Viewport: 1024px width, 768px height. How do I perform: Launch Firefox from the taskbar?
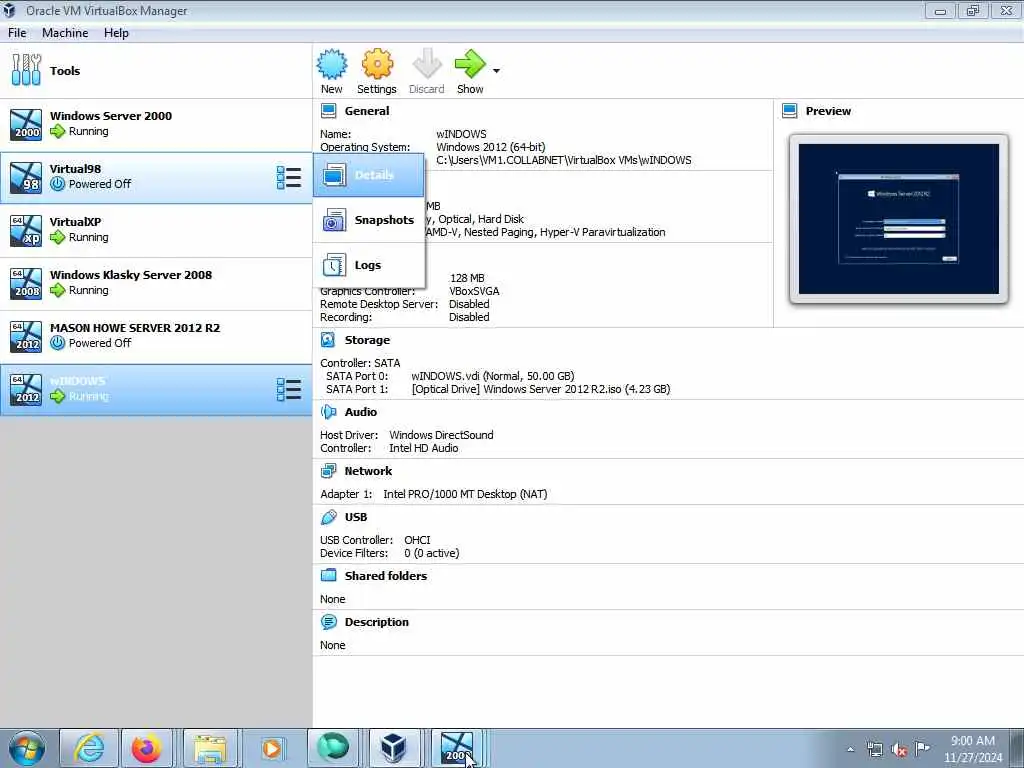[x=146, y=748]
